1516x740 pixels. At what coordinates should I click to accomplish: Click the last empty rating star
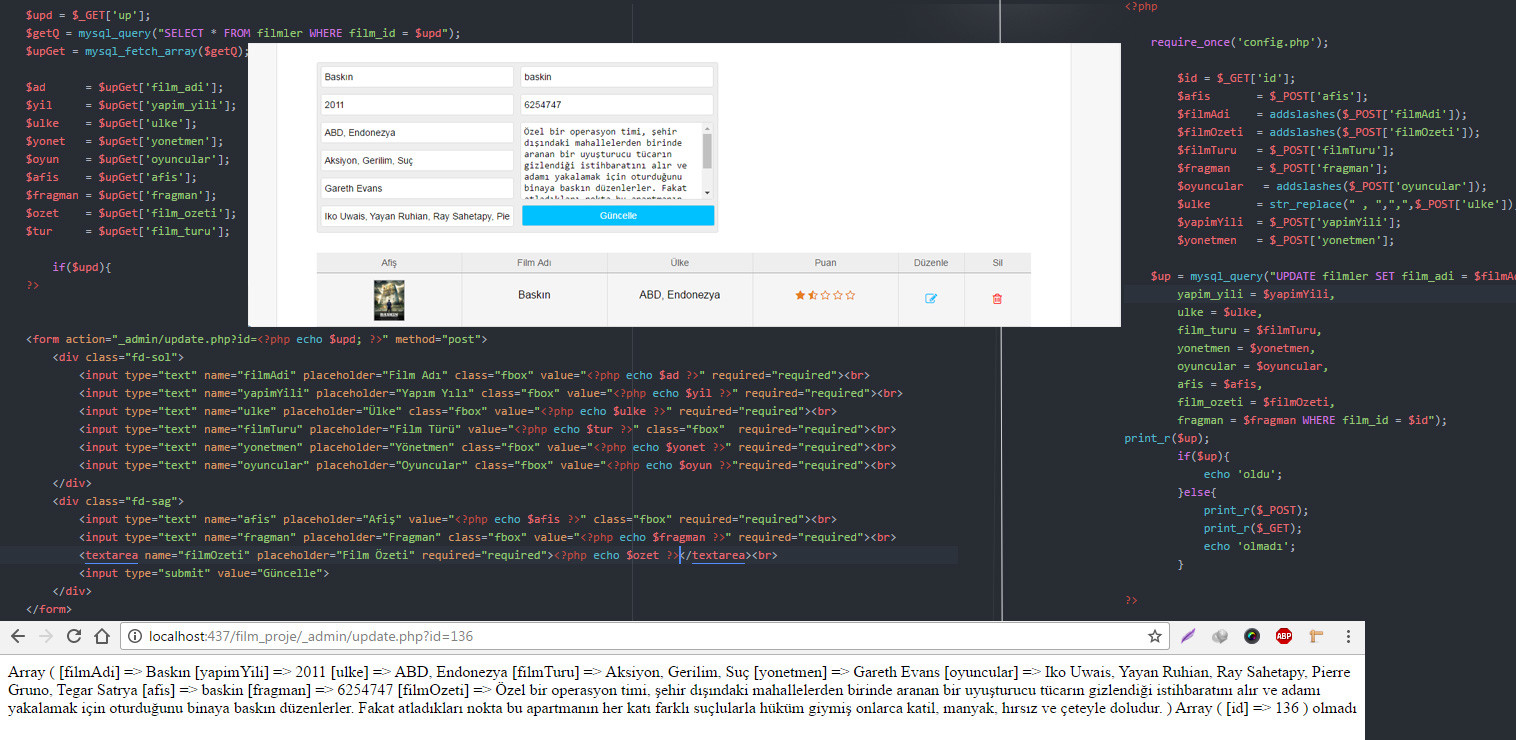pos(851,295)
